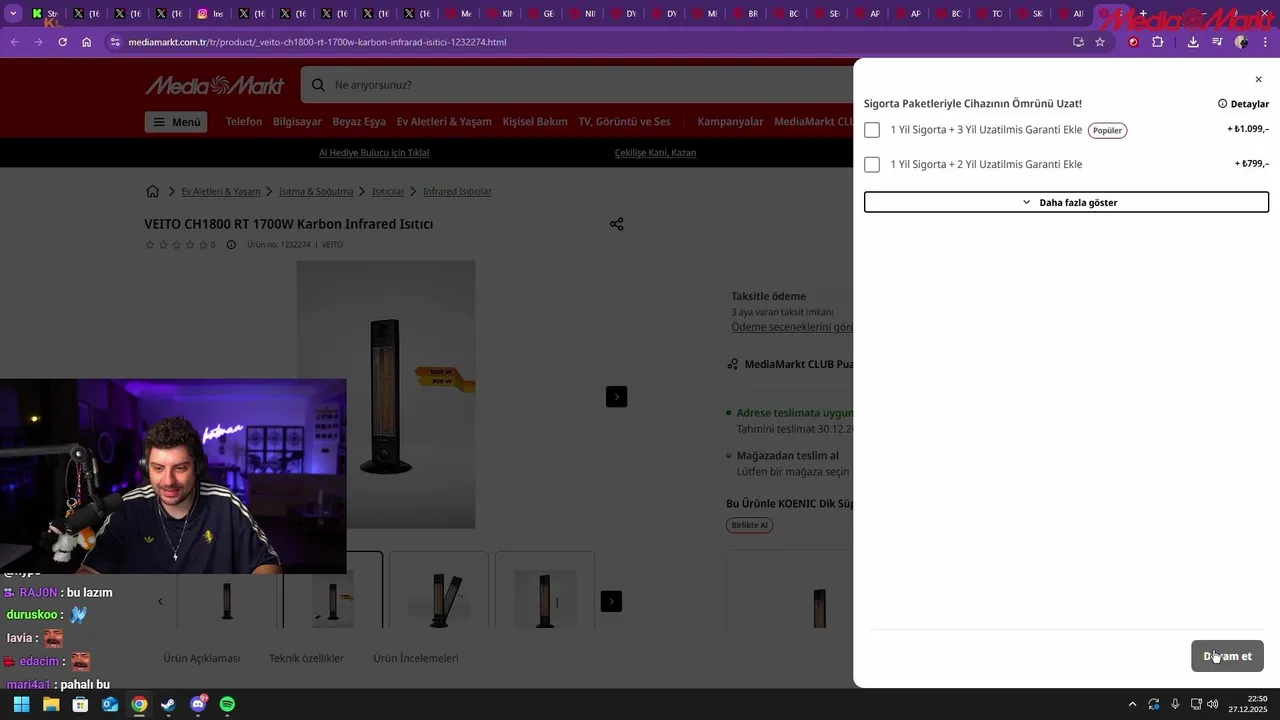Reload the page with the refresh icon

pos(62,42)
